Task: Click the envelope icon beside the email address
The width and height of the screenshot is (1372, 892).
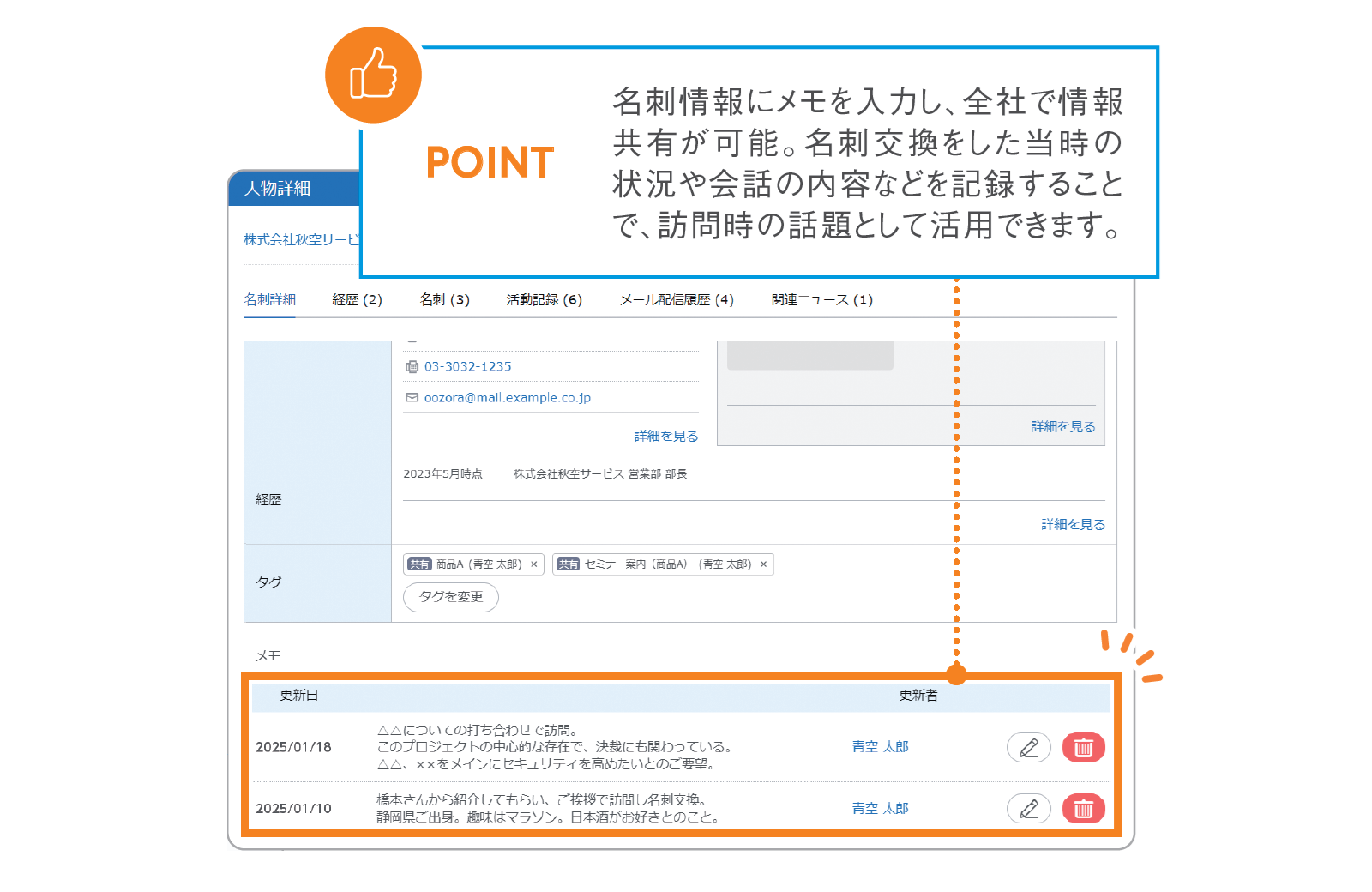Action: click(x=412, y=397)
